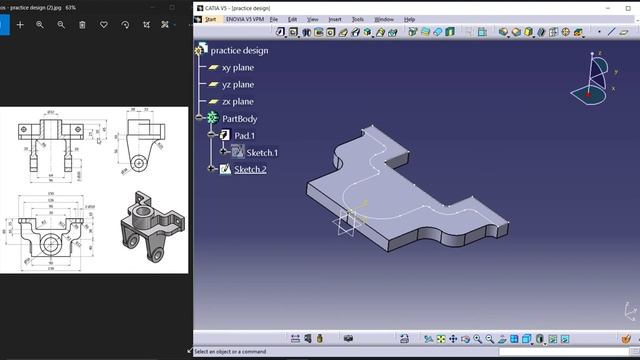Collapse the PartBody node in tree
Image resolution: width=640 pixels, height=360 pixels.
pyautogui.click(x=199, y=118)
